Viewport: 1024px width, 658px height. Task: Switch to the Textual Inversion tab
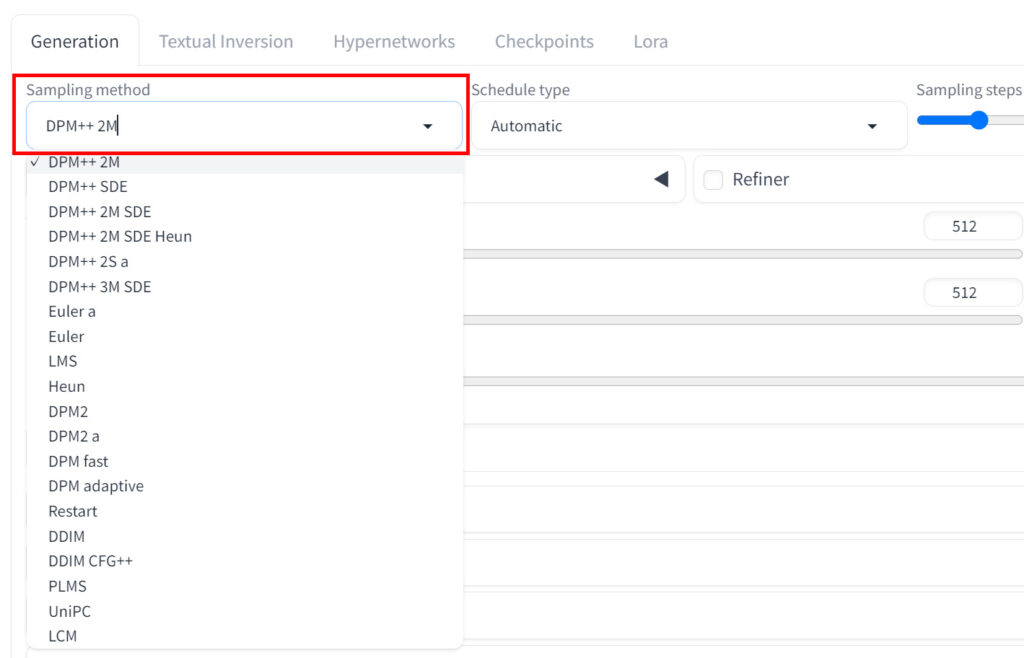pos(226,41)
